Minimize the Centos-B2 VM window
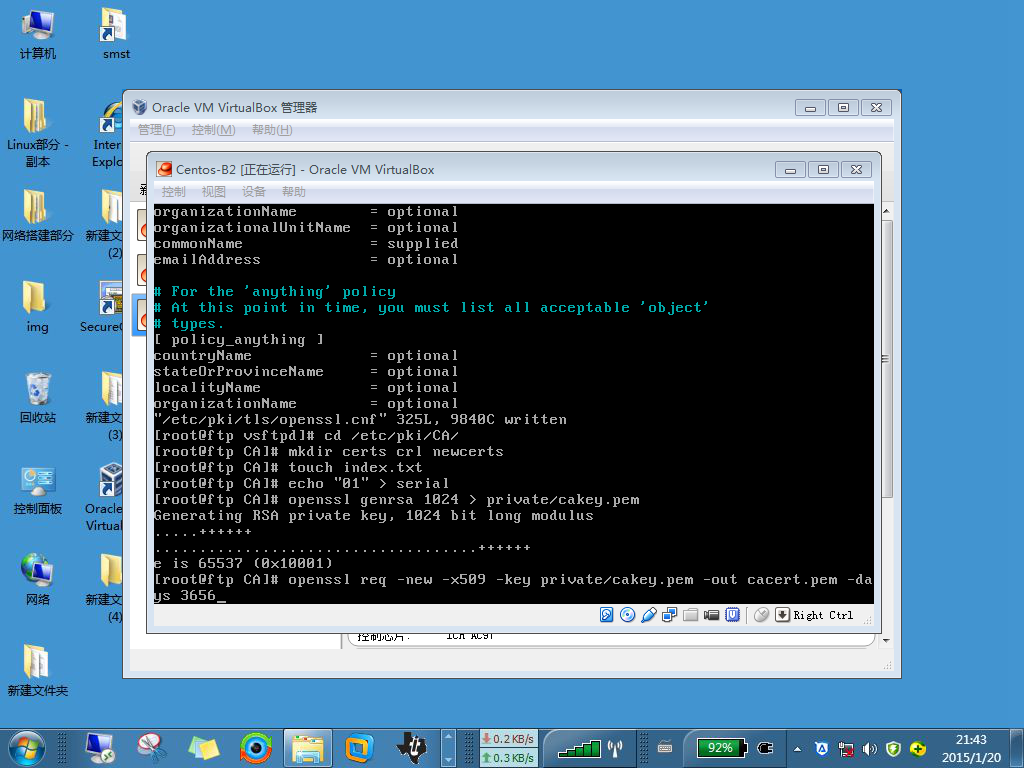The height and width of the screenshot is (768, 1024). click(790, 170)
